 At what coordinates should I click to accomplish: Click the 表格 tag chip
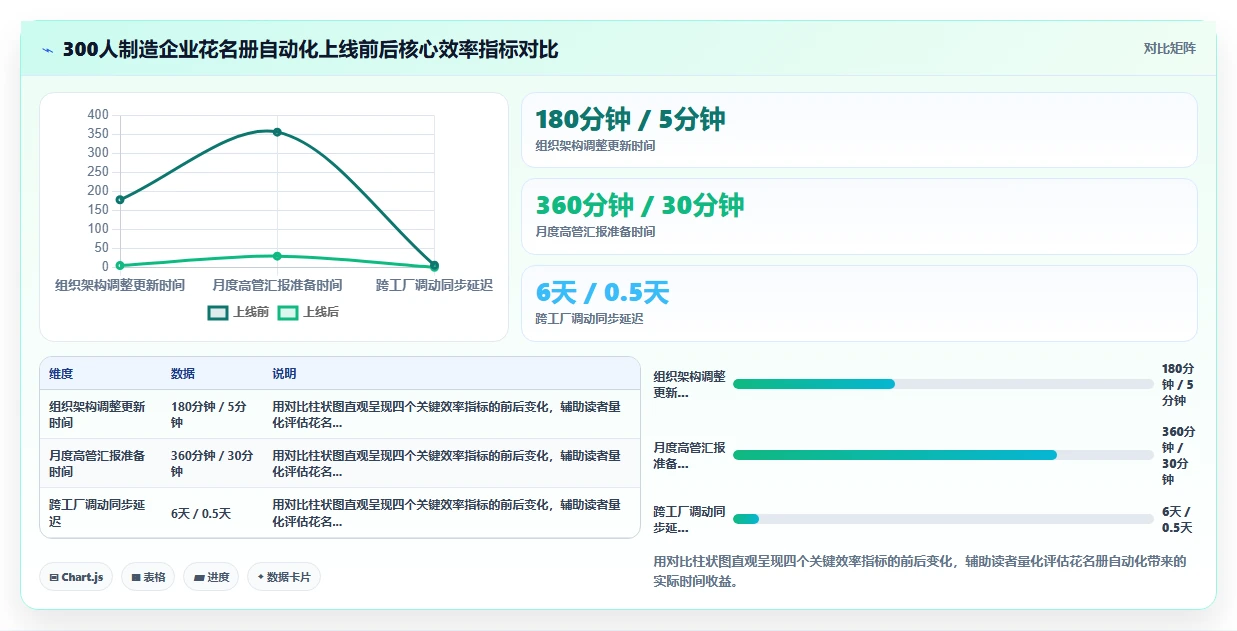tap(148, 577)
